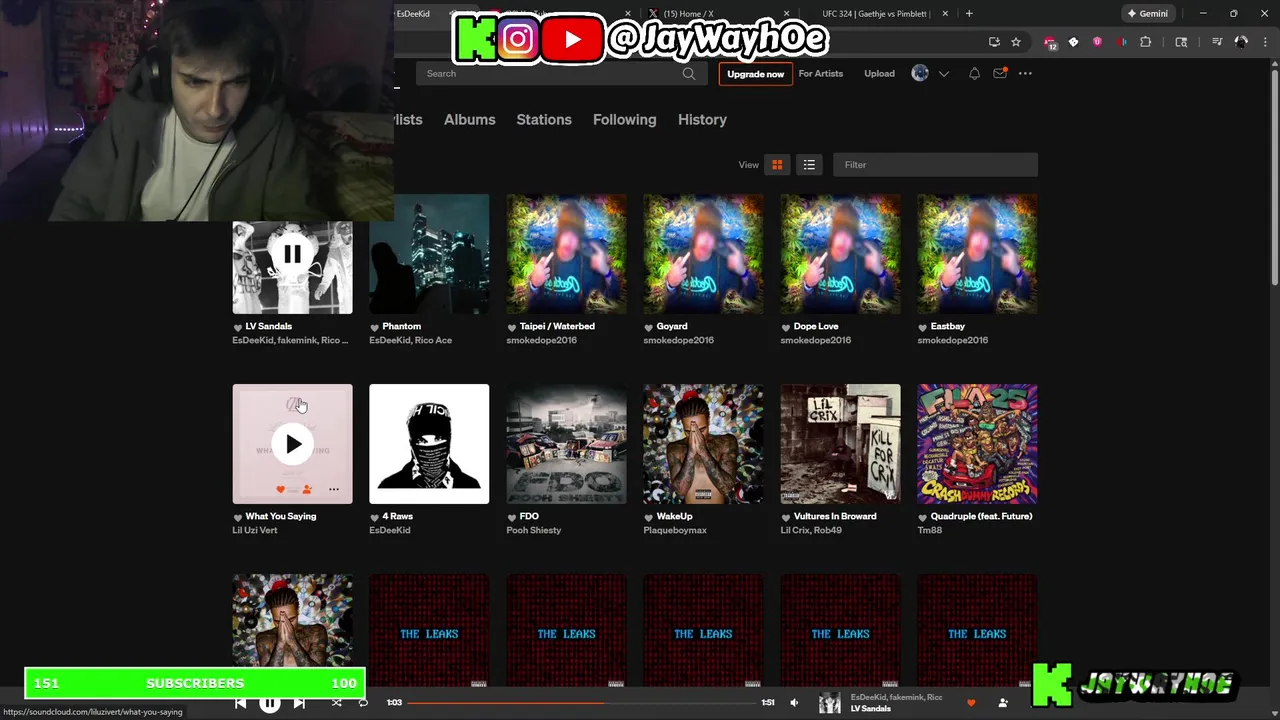This screenshot has width=1280, height=720.
Task: Switch to UFC 324 browser tab
Action: [x=875, y=14]
